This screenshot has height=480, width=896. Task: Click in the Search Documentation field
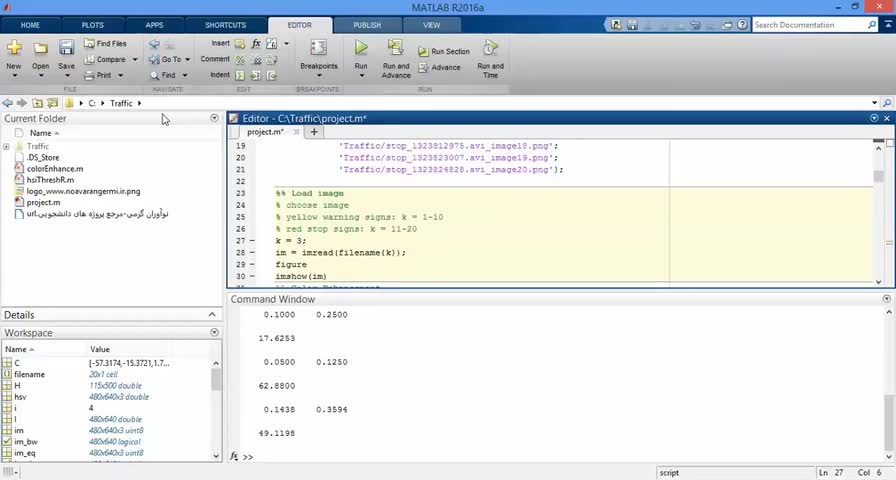click(x=808, y=25)
